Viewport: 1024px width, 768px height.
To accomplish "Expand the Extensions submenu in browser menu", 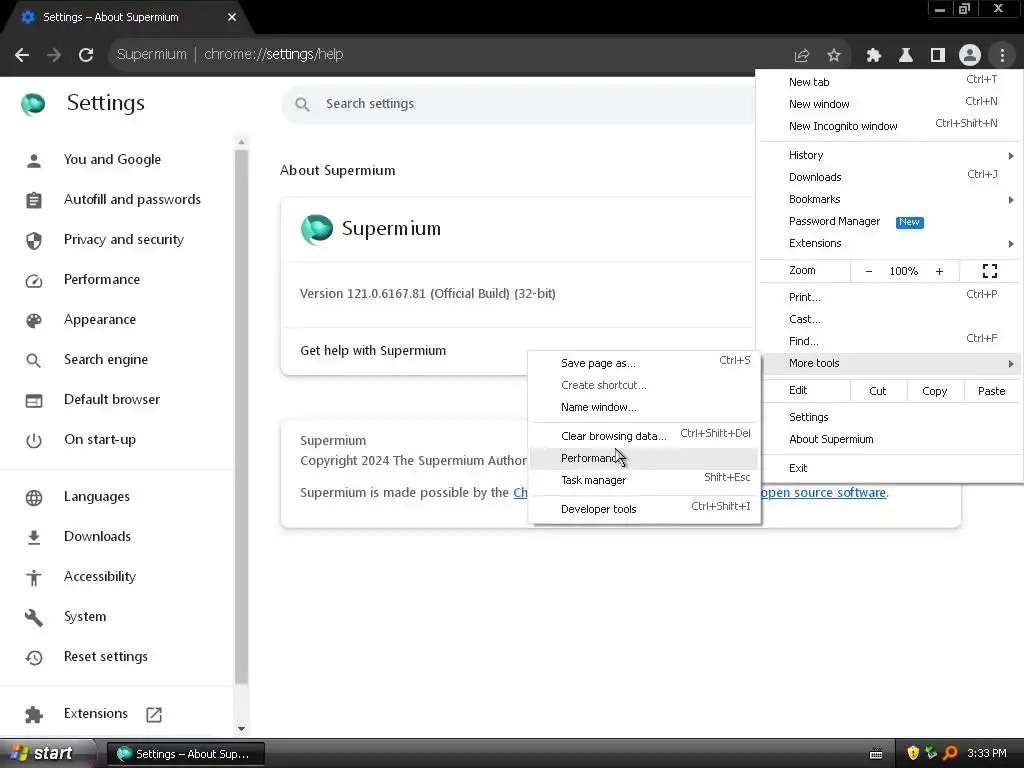I will click(890, 243).
